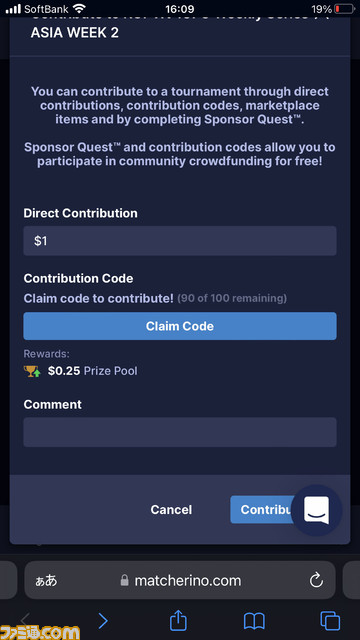Viewport: 360px width, 640px height.
Task: Tap the battery indicator in status bar
Action: pos(344,8)
